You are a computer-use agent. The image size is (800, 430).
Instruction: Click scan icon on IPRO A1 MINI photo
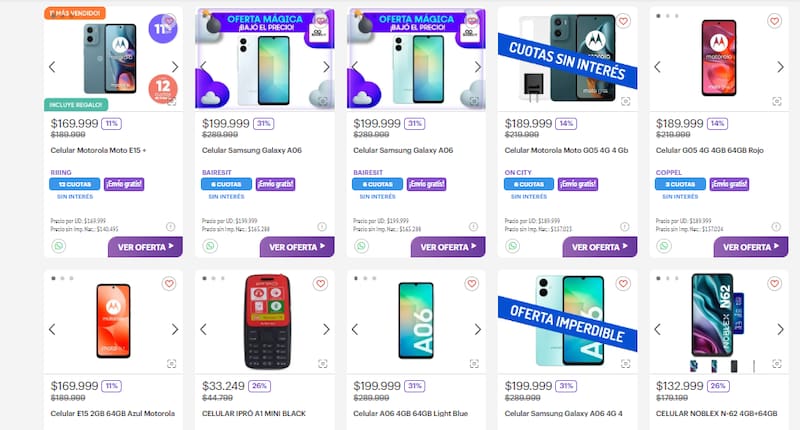(x=322, y=364)
